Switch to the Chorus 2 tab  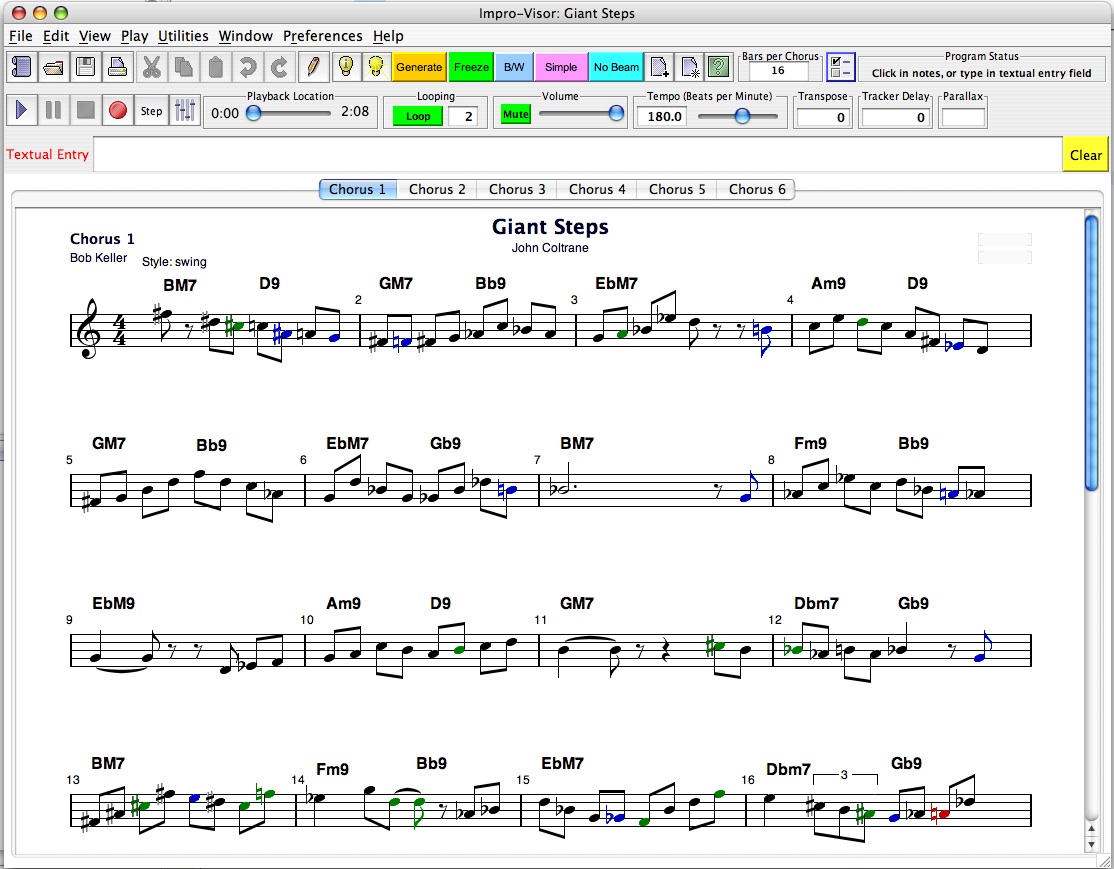point(437,189)
